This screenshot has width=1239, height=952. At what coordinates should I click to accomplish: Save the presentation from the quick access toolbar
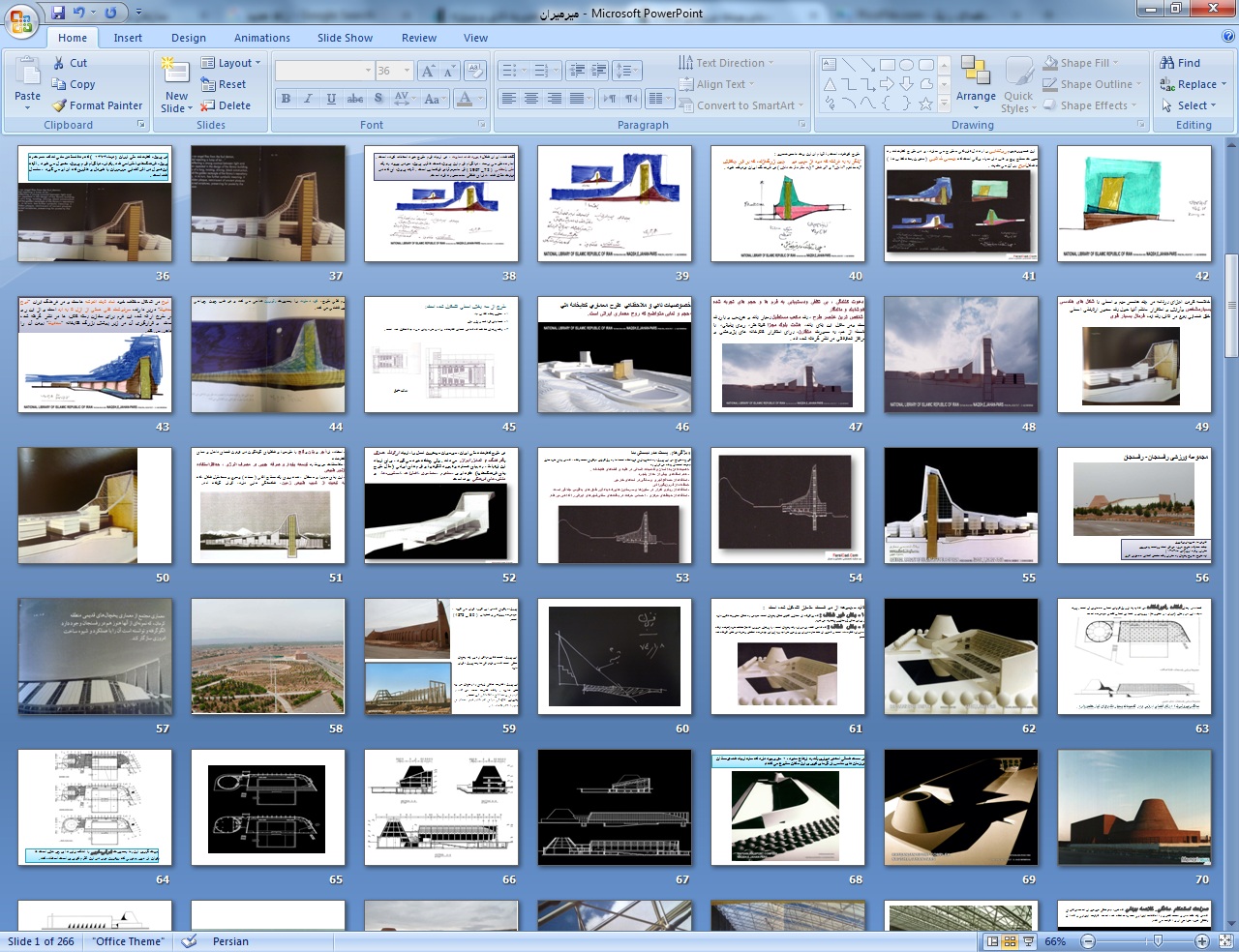[x=58, y=13]
